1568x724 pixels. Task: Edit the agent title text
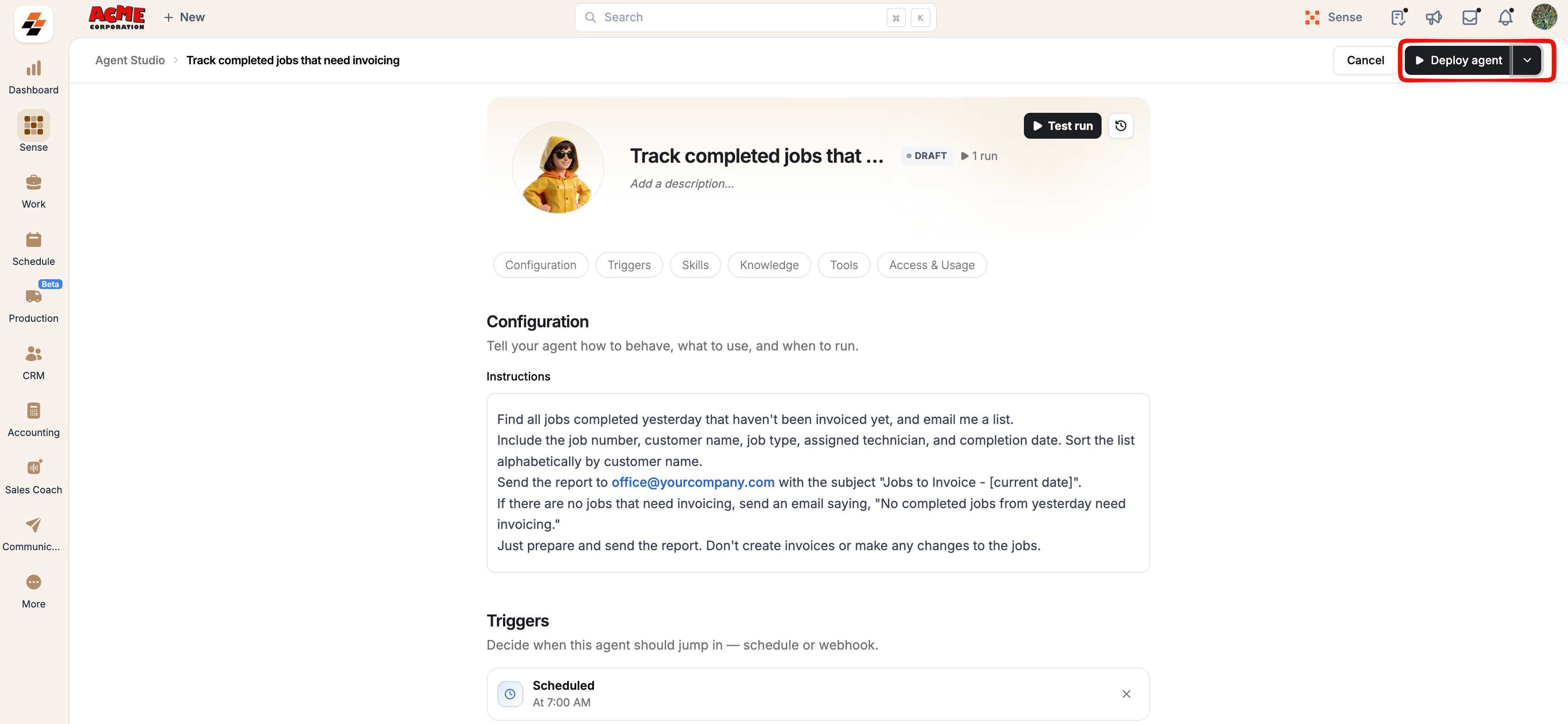[x=757, y=156]
